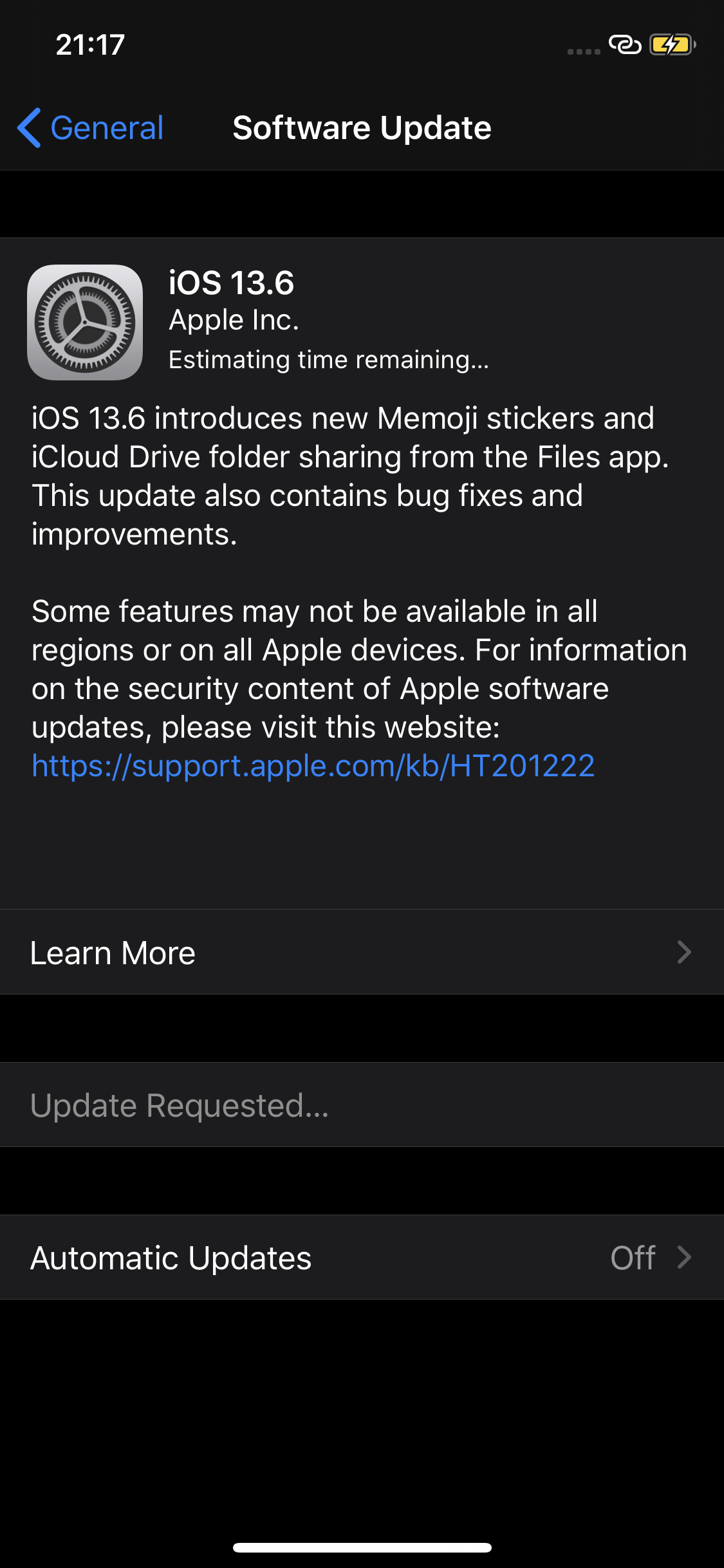Go back to General settings
The width and height of the screenshot is (724, 1568).
point(90,127)
